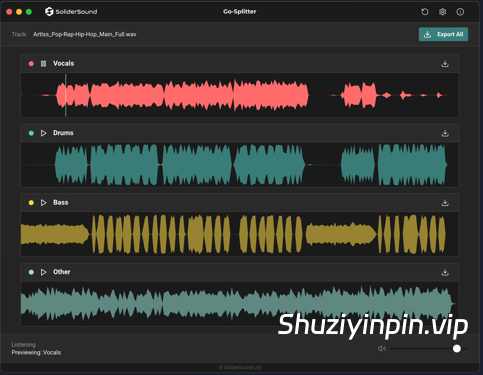Click the SoliderSound Ltd copyright text
Viewport: 483px width, 375px height.
coord(240,367)
